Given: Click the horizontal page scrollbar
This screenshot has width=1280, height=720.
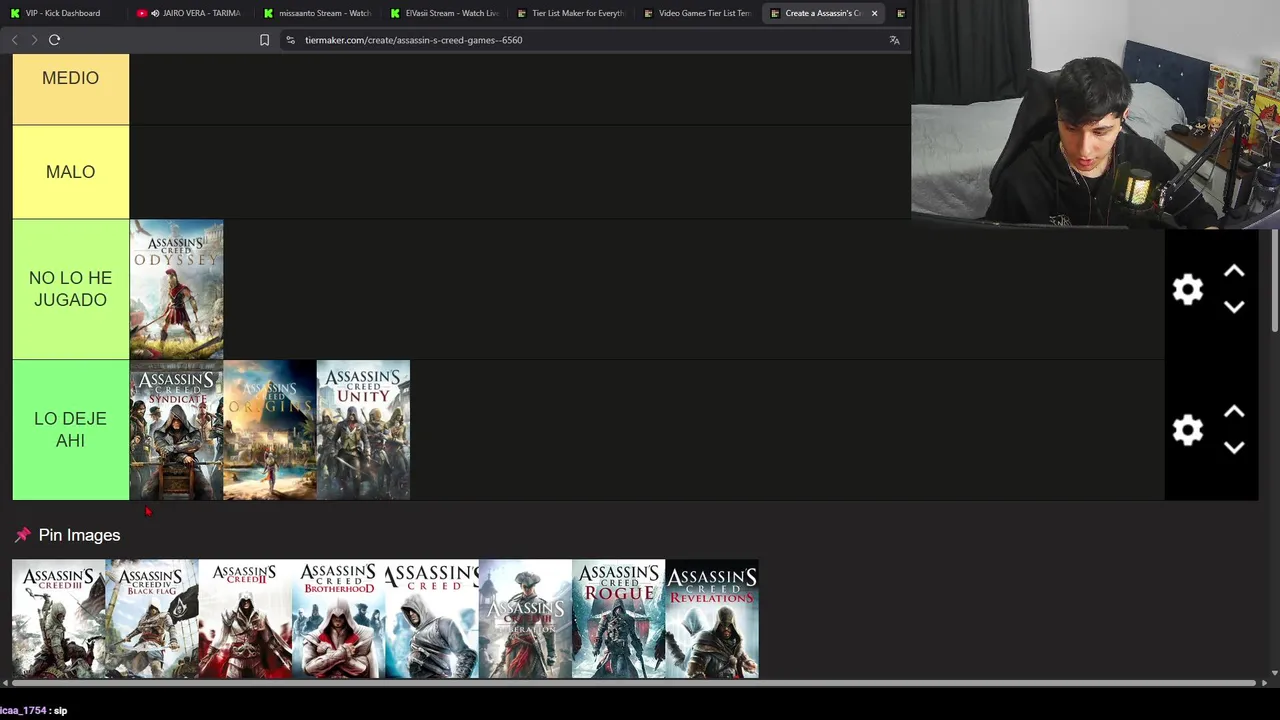Looking at the screenshot, I should (x=634, y=683).
